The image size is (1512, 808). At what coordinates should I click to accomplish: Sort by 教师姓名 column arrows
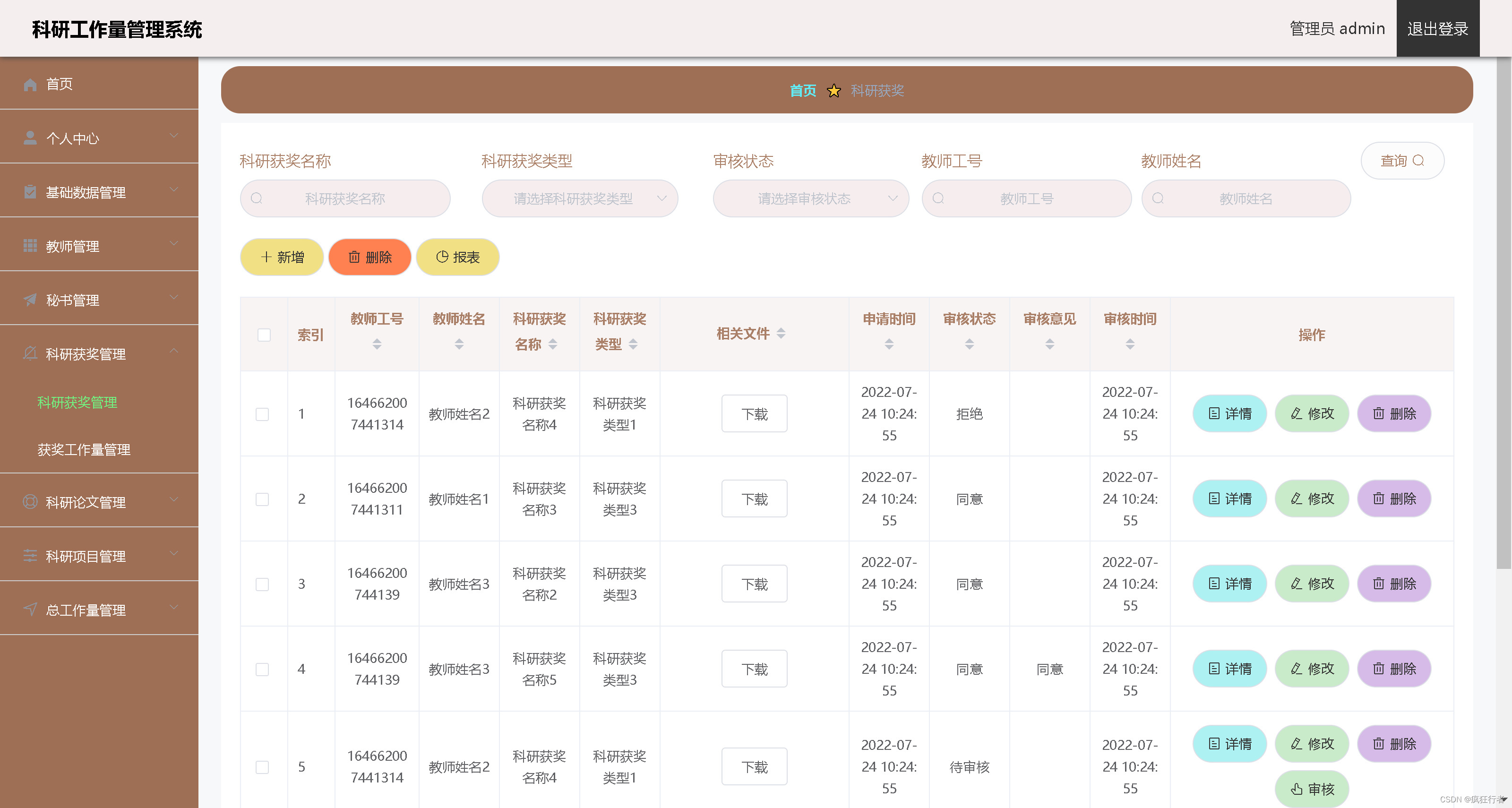[459, 344]
